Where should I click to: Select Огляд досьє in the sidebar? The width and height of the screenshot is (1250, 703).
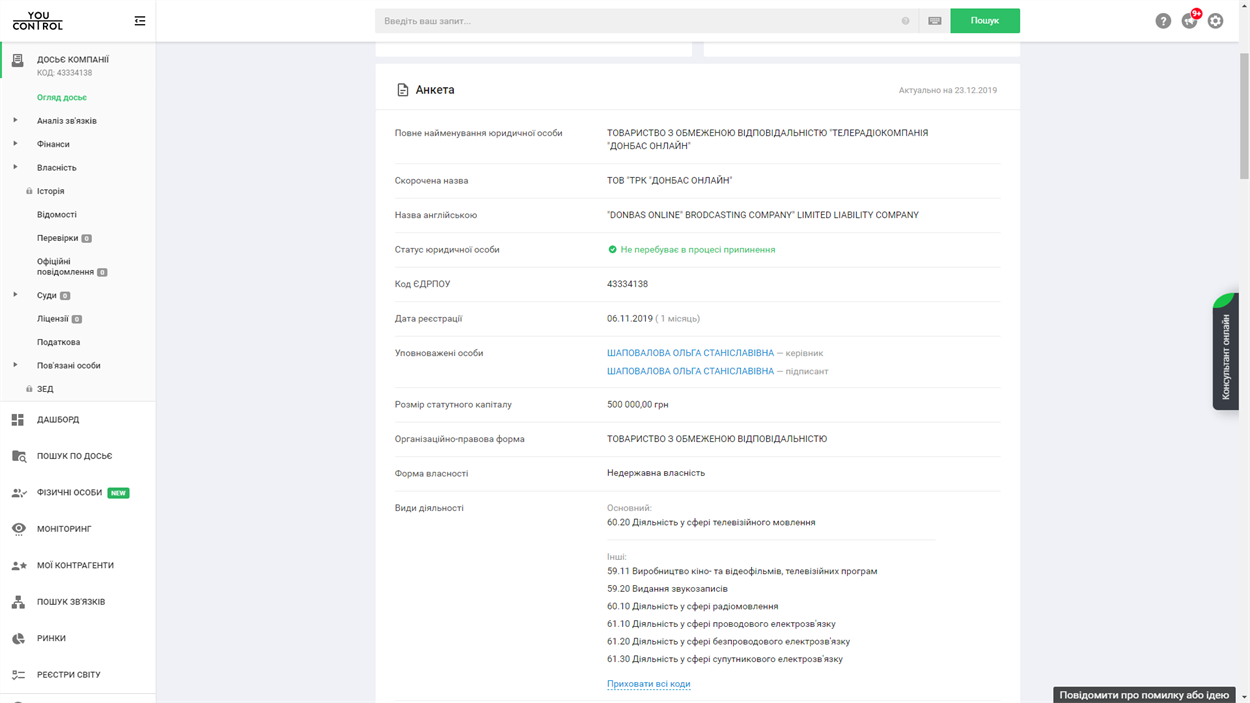click(62, 98)
